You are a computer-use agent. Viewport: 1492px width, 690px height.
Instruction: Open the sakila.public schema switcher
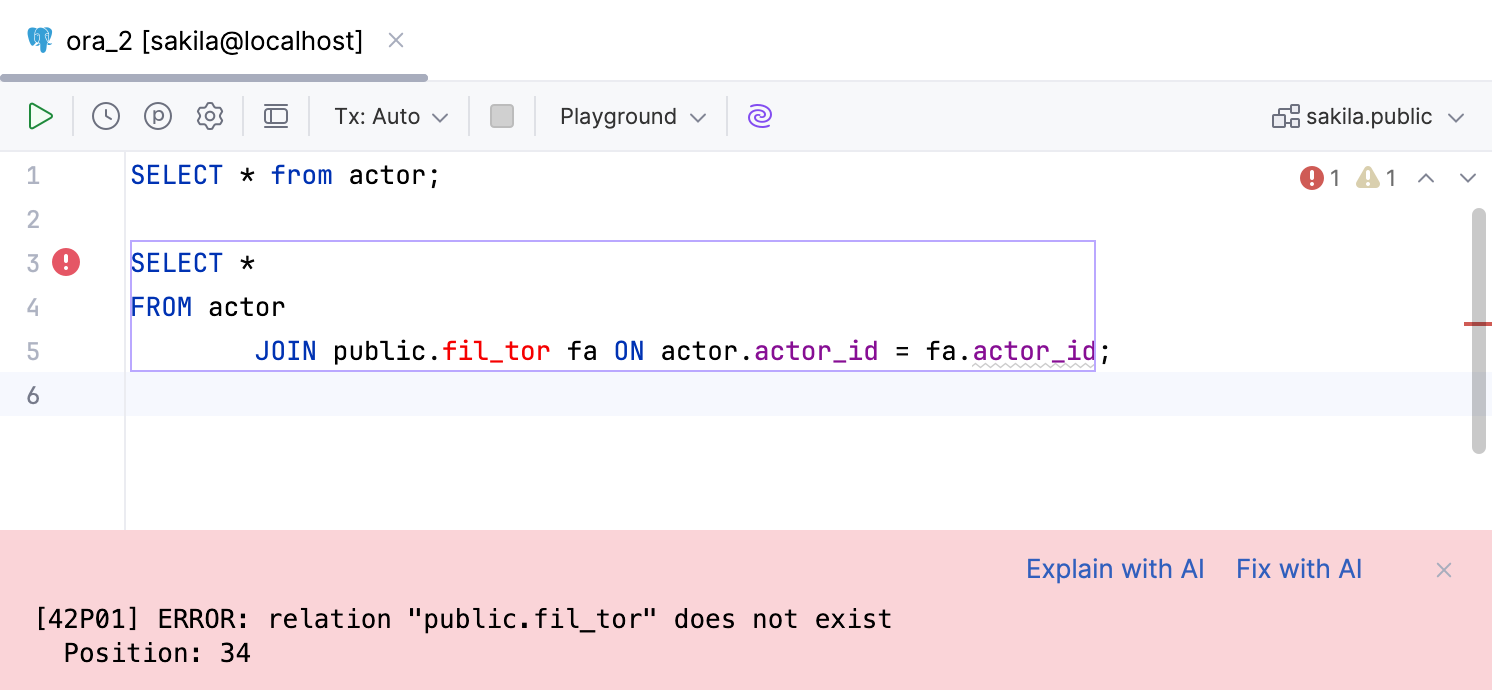pos(1368,116)
